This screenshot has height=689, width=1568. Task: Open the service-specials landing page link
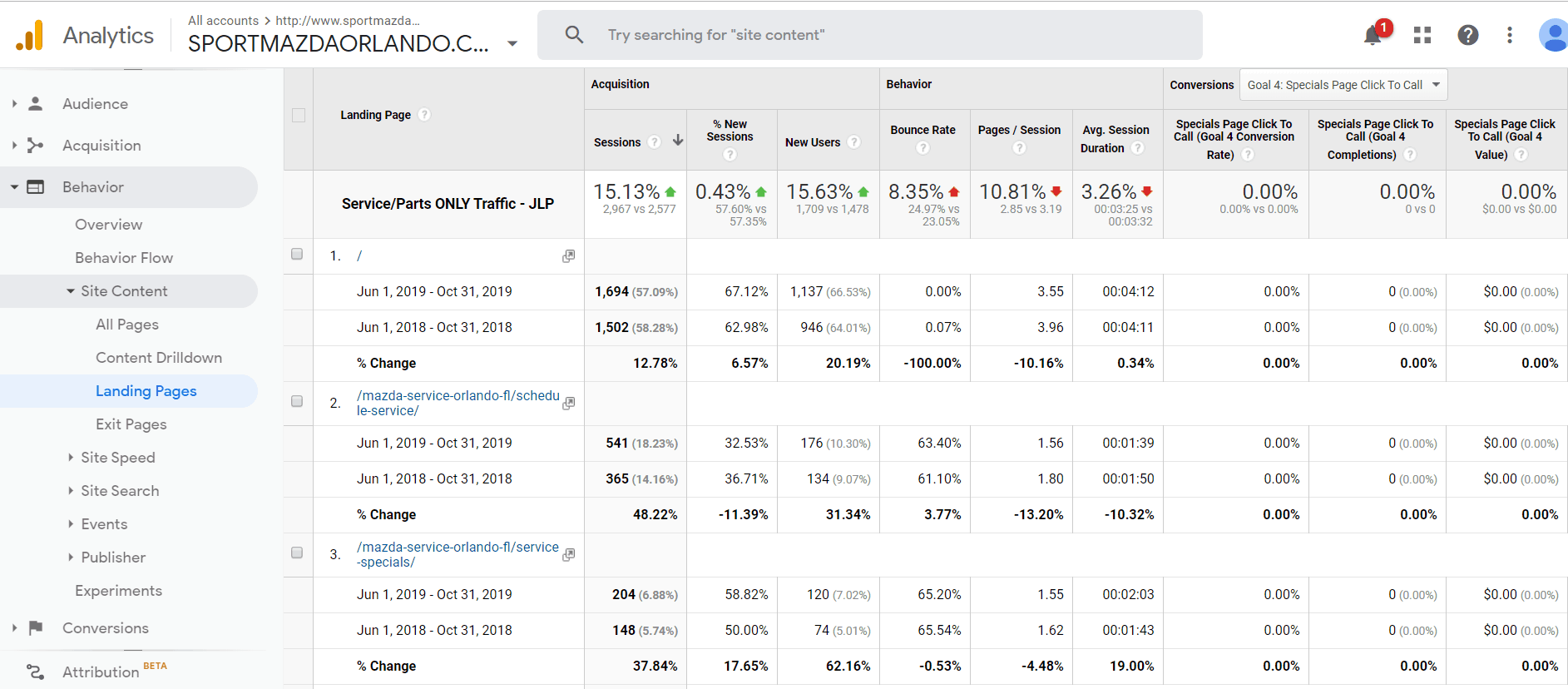(x=458, y=554)
